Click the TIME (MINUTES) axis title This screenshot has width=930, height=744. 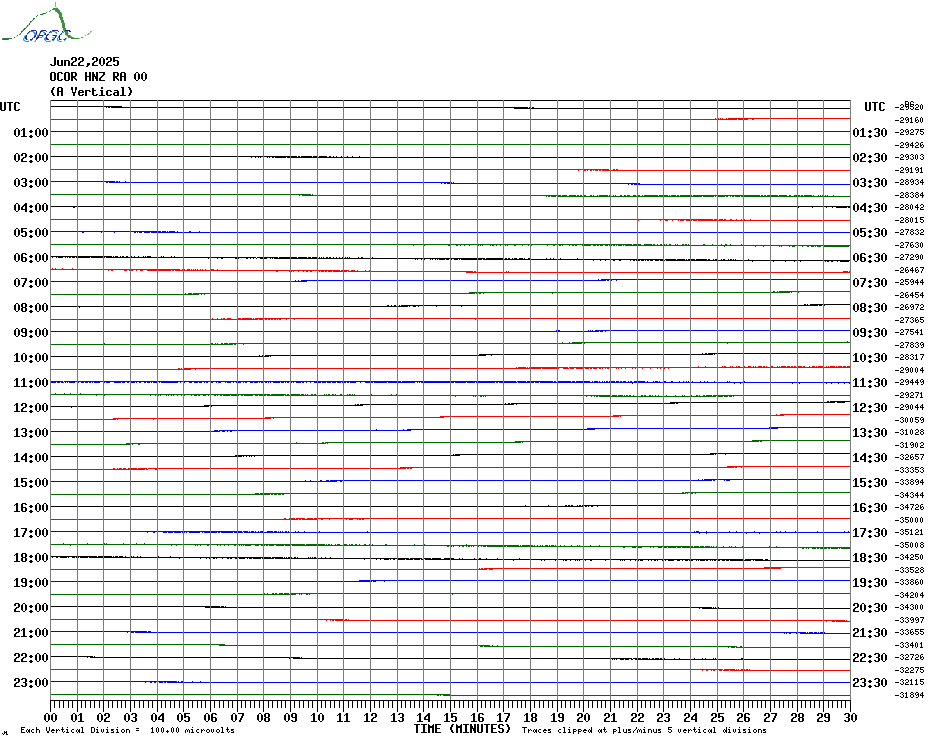pyautogui.click(x=462, y=729)
